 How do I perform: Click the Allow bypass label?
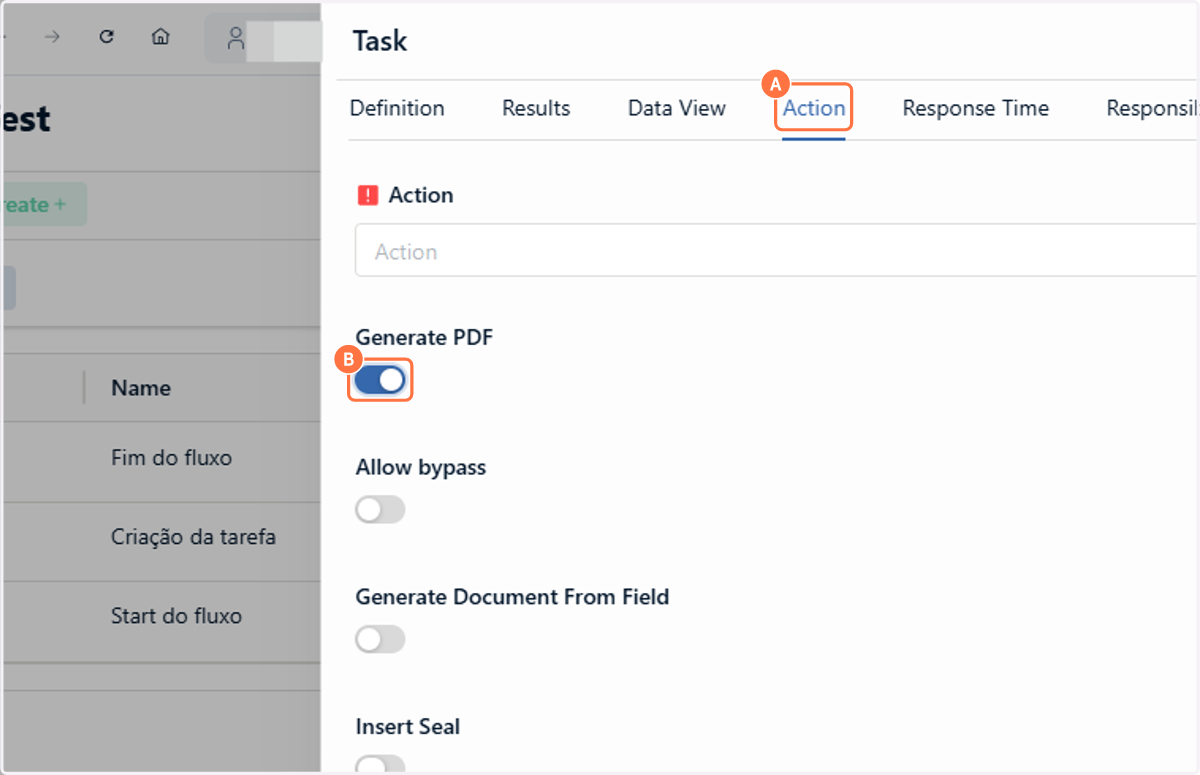pos(421,467)
